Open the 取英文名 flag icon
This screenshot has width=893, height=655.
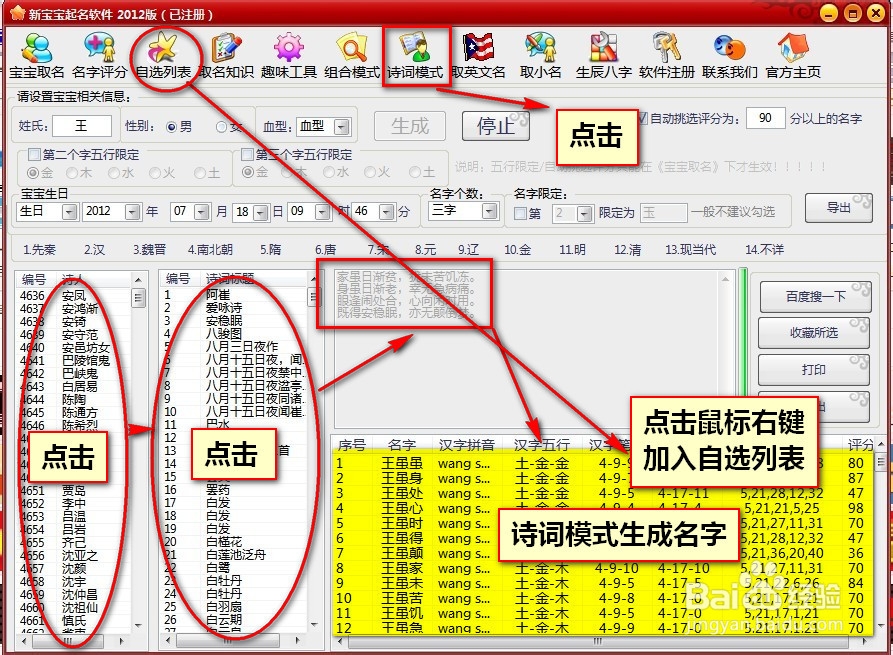[x=478, y=56]
